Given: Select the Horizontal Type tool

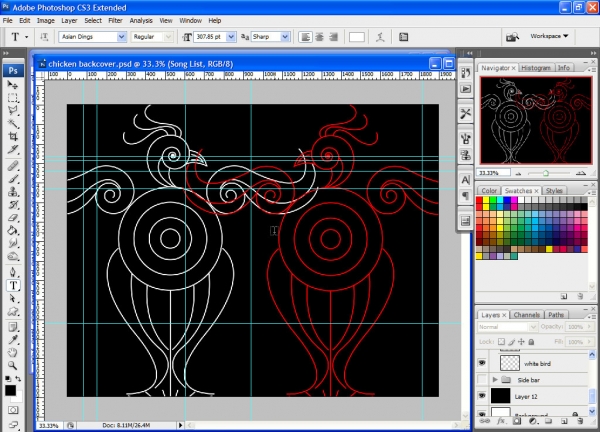Looking at the screenshot, I should 13,285.
